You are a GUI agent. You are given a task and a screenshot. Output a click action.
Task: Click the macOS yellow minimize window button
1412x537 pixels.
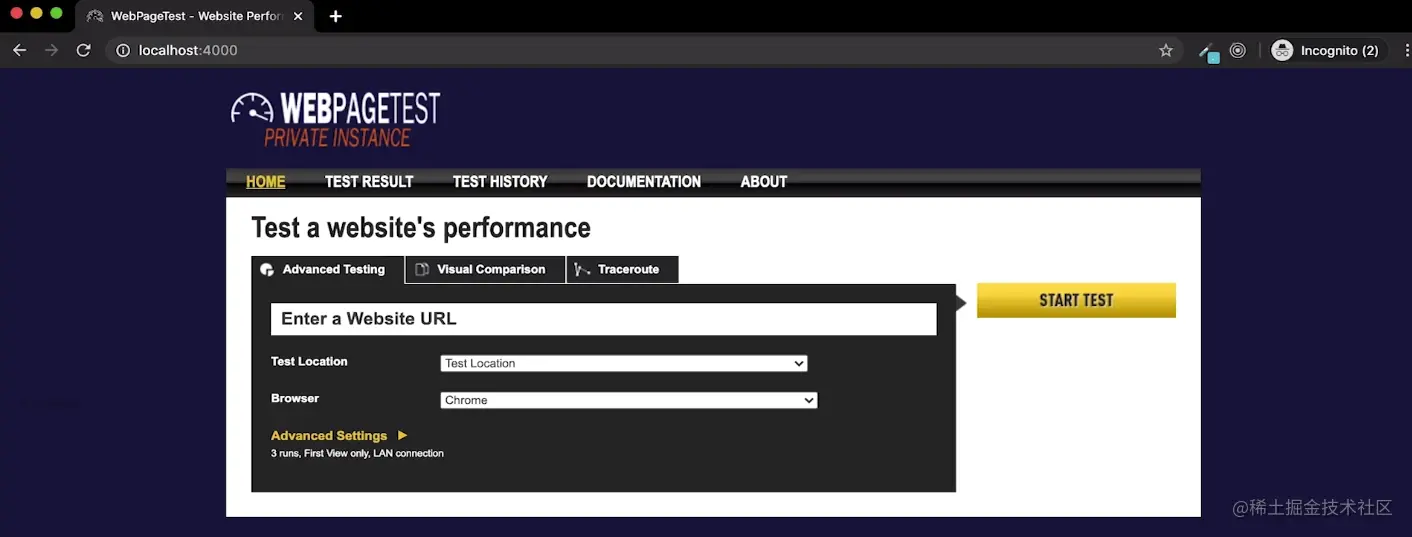coord(36,14)
